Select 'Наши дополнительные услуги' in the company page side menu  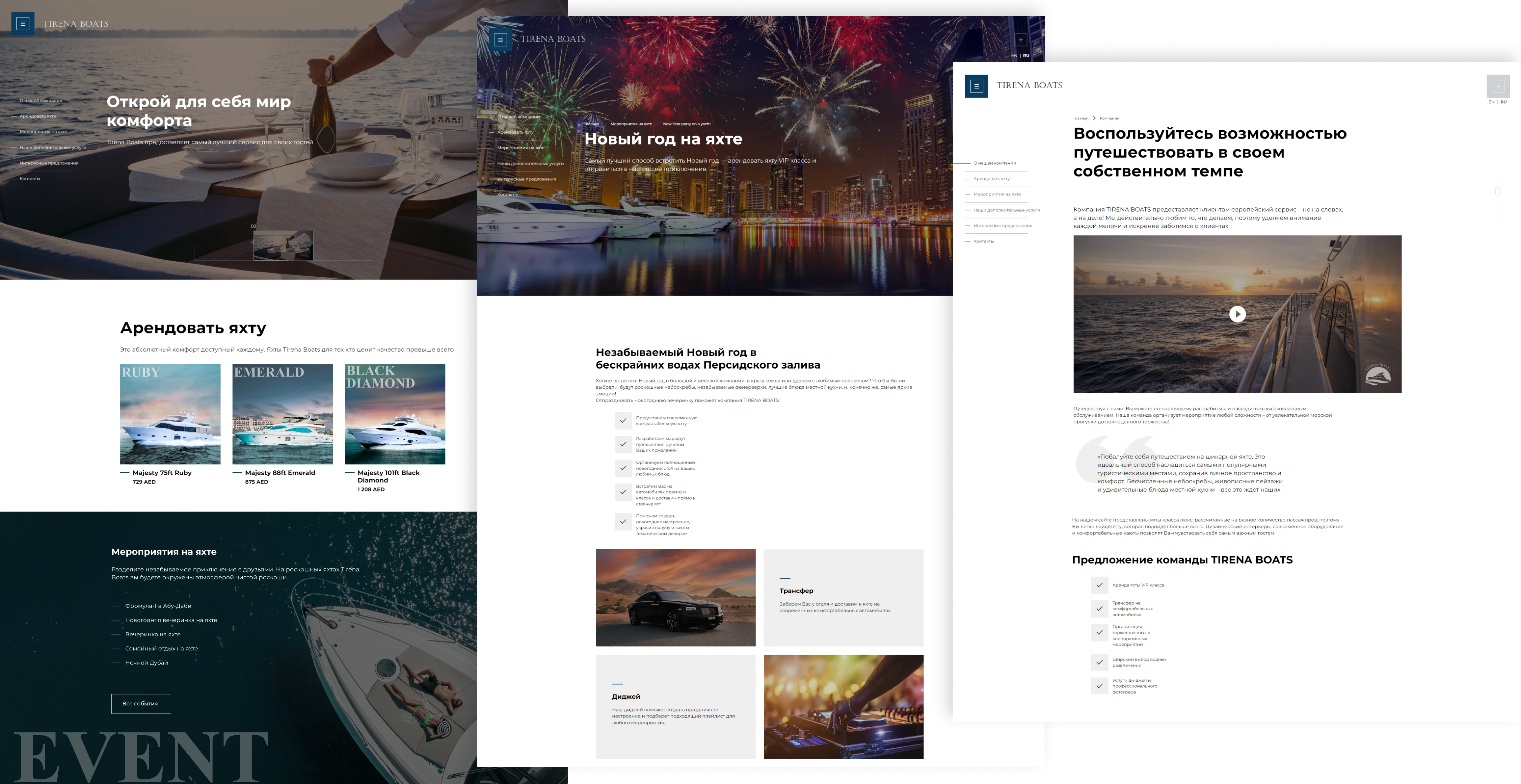click(x=1007, y=210)
